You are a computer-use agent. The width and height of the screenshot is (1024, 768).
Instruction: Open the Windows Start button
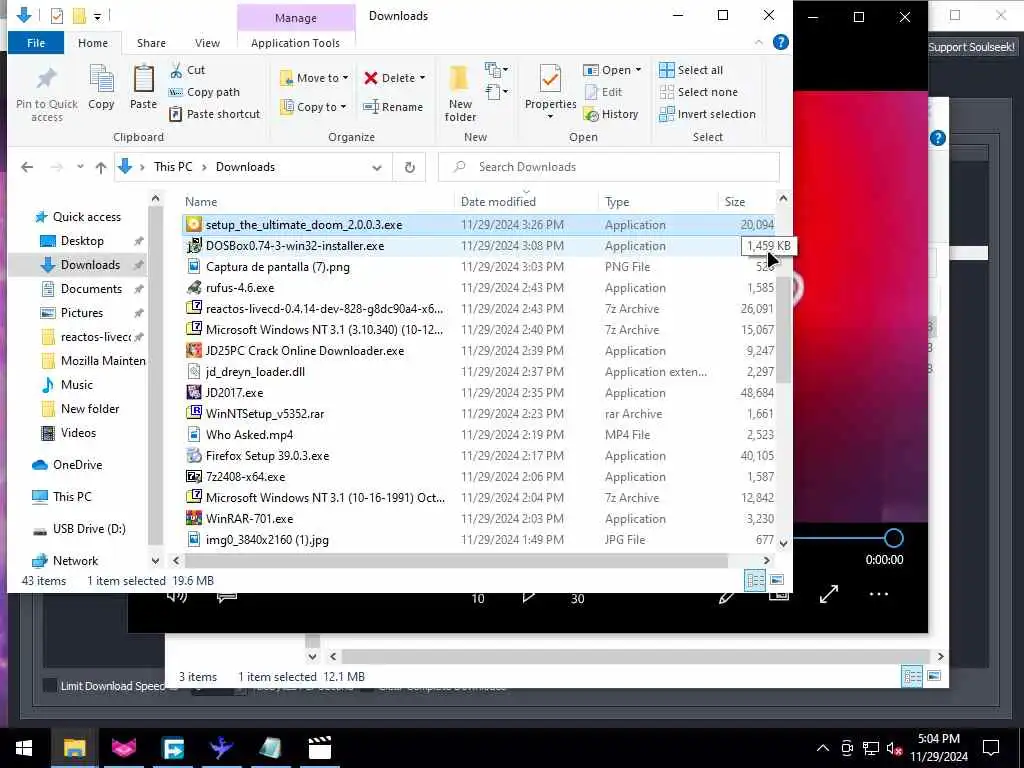point(24,748)
